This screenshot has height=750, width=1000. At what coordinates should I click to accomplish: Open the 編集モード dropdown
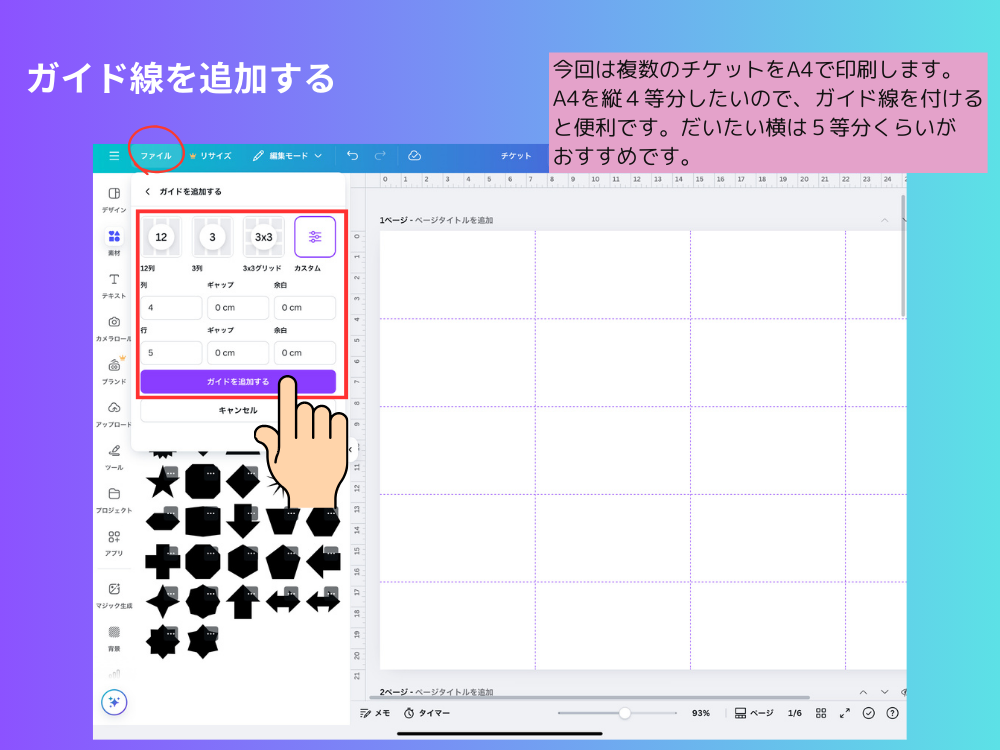pyautogui.click(x=287, y=156)
